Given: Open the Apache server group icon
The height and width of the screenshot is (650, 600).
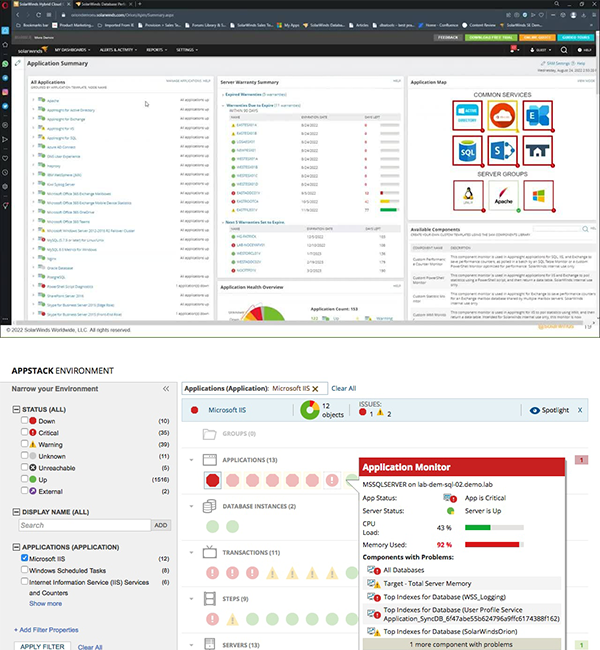Looking at the screenshot, I should click(503, 195).
